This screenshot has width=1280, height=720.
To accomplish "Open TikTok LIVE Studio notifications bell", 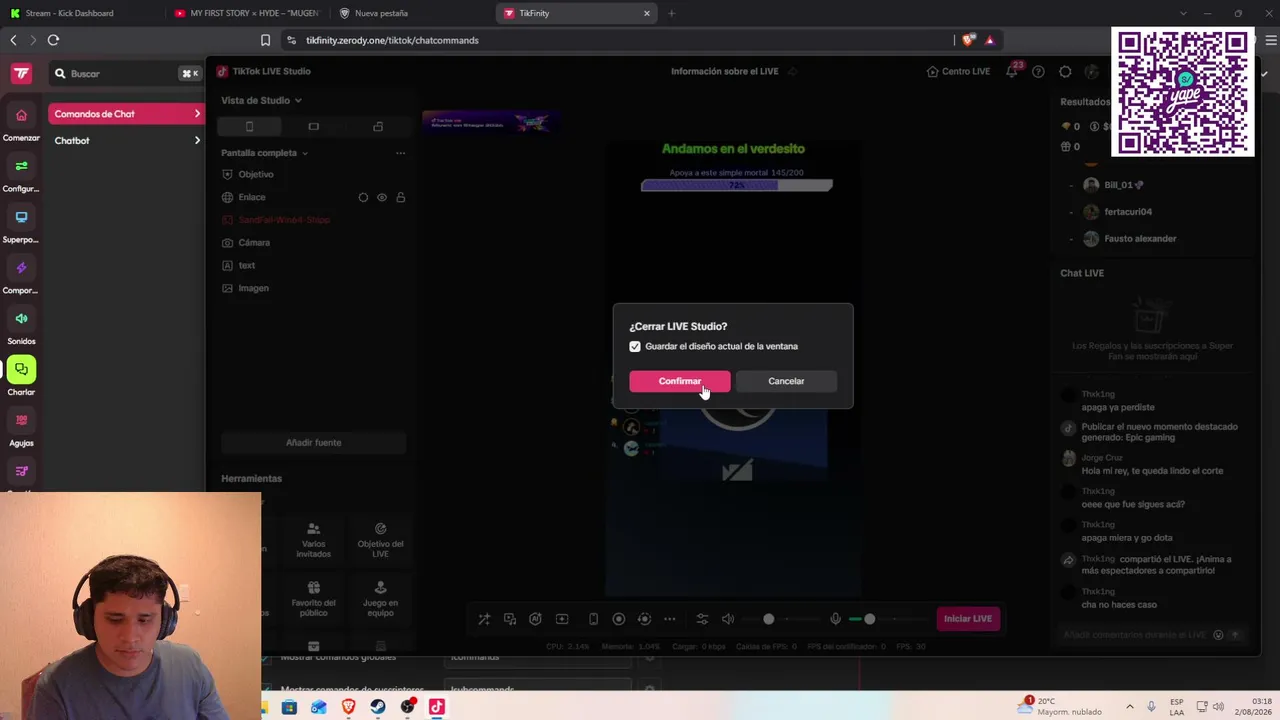I will coord(1012,71).
